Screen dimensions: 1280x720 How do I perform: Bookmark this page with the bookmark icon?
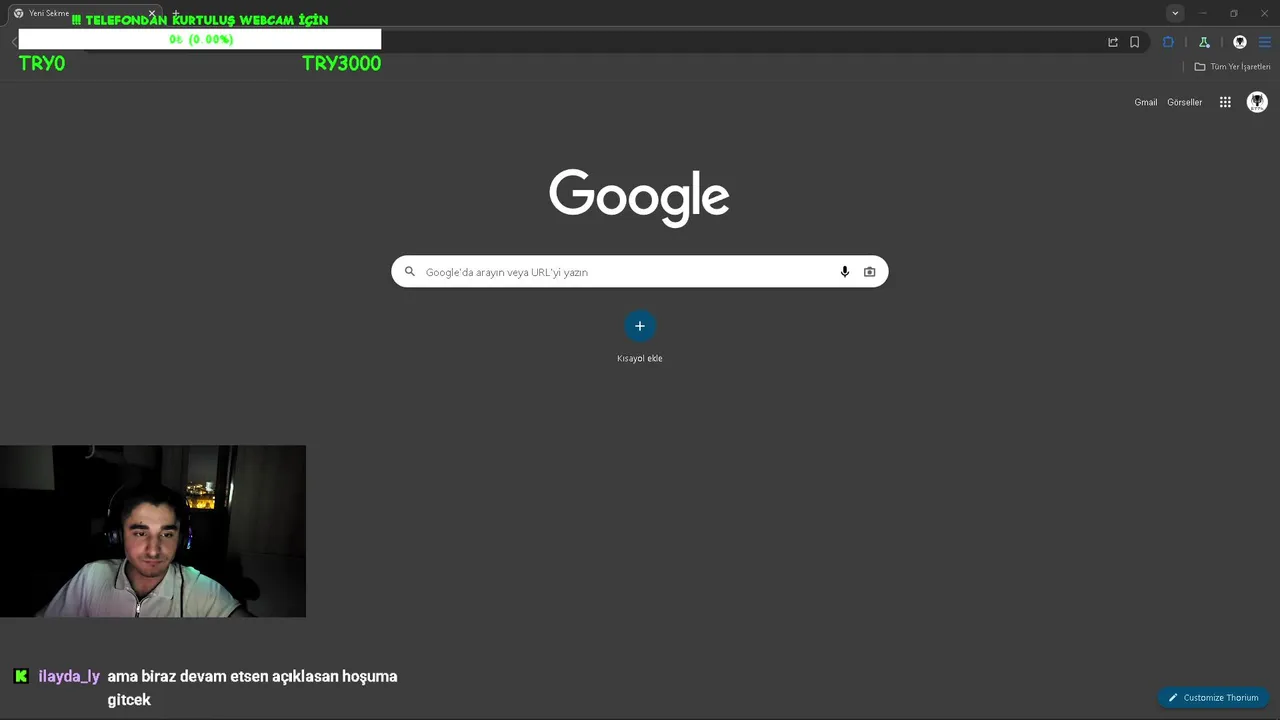click(1135, 42)
